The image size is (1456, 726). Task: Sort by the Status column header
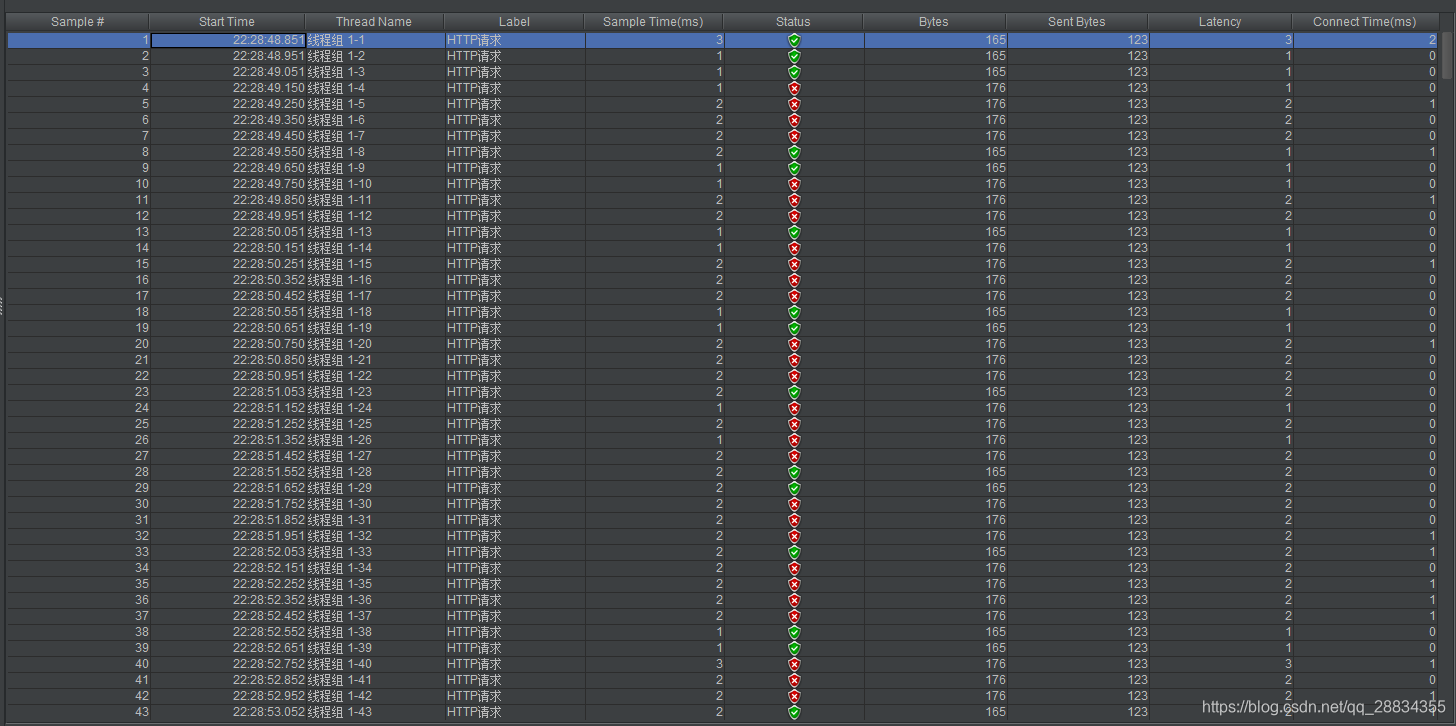click(793, 22)
